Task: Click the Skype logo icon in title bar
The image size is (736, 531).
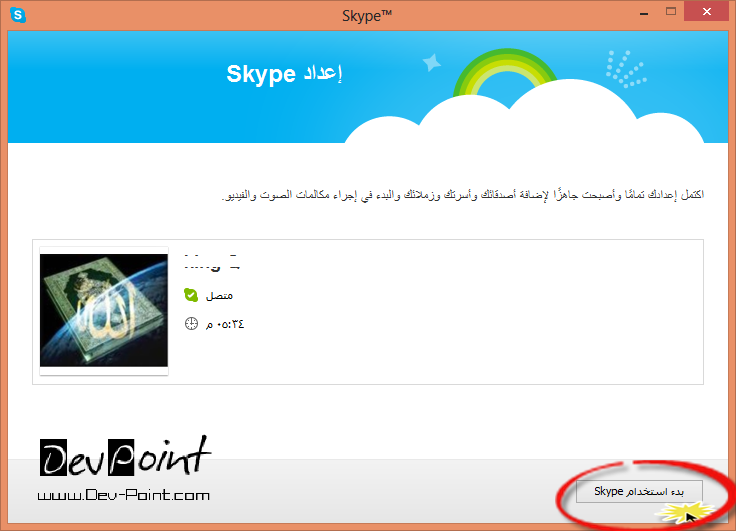Action: click(x=18, y=15)
